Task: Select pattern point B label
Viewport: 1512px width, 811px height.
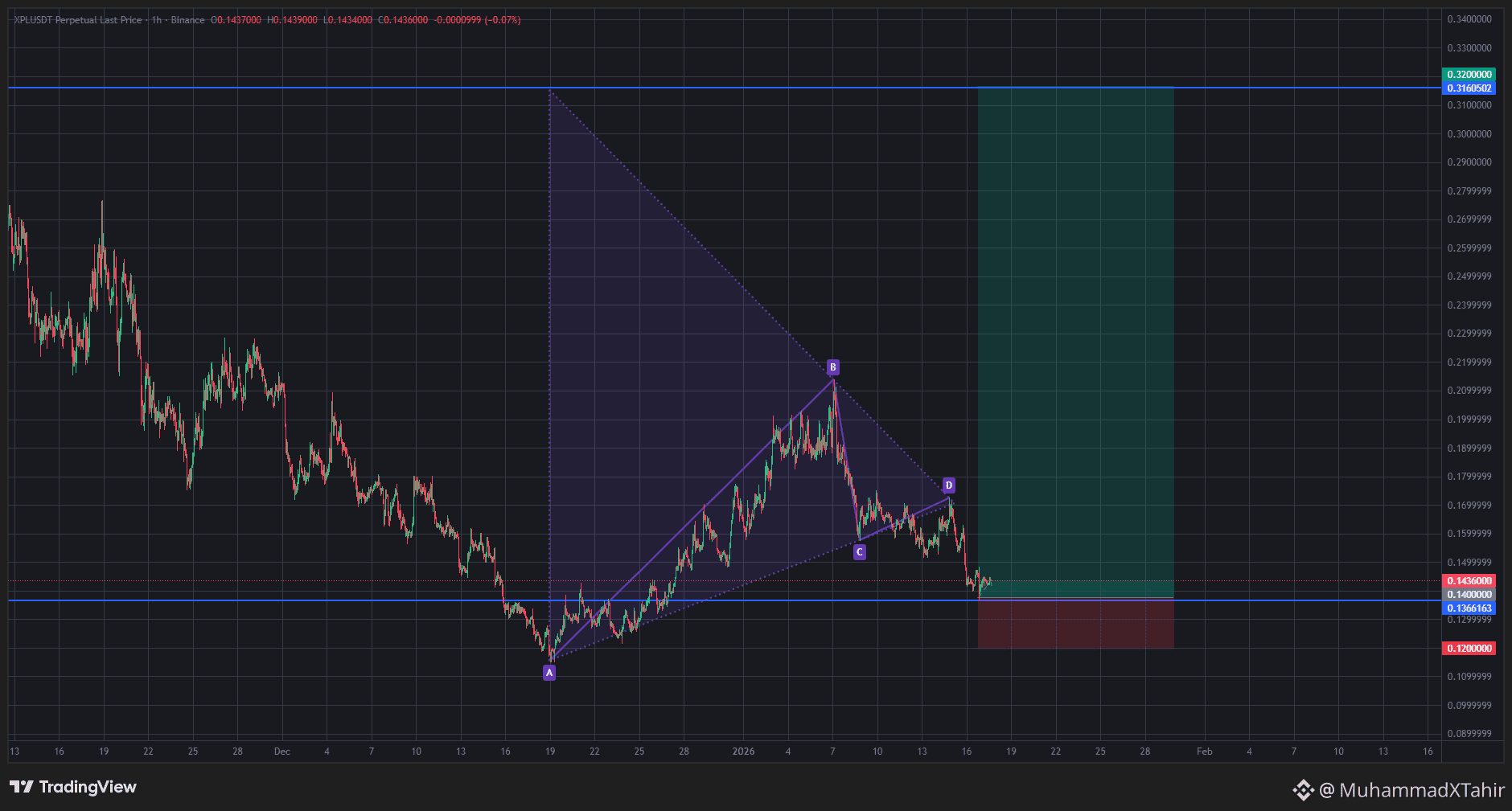Action: pos(832,367)
